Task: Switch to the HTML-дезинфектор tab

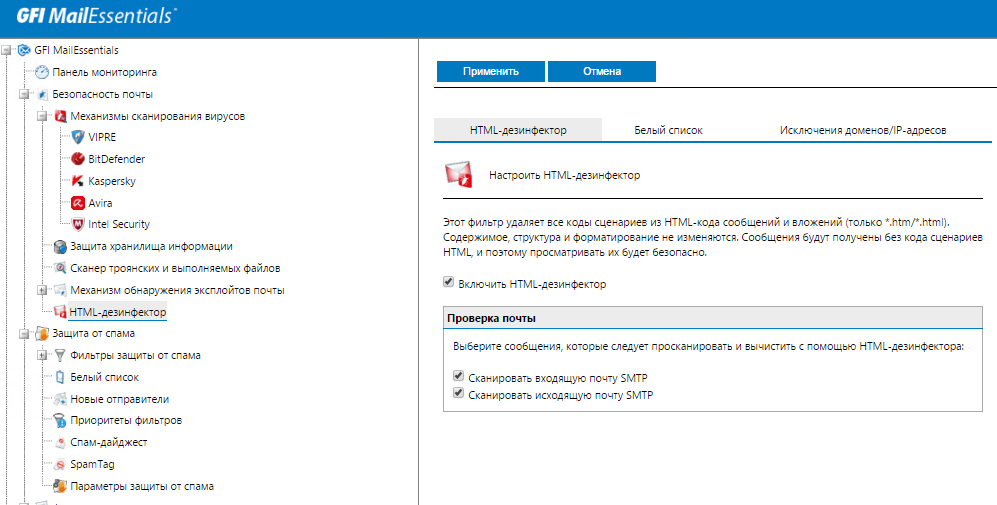Action: pyautogui.click(x=518, y=130)
